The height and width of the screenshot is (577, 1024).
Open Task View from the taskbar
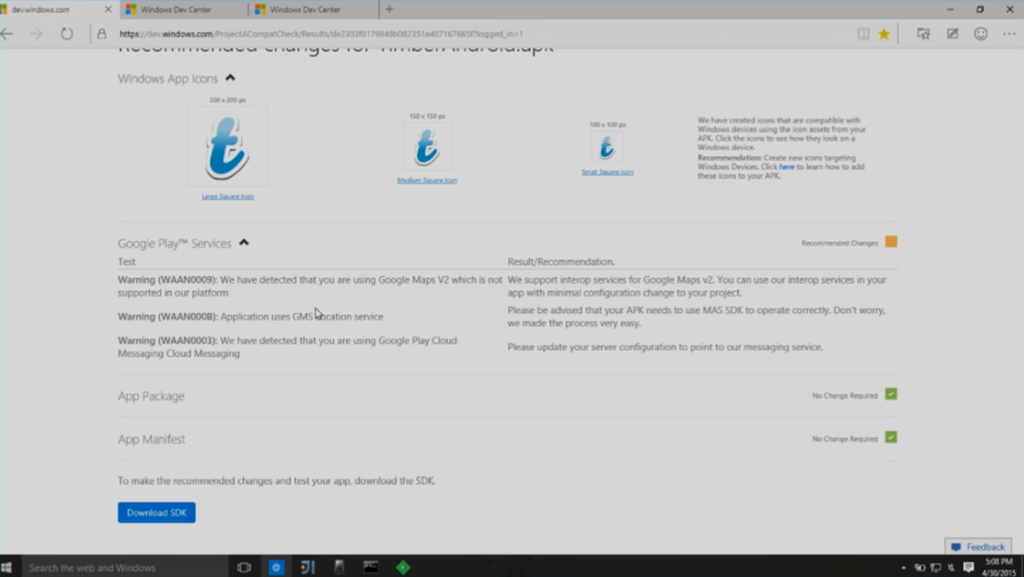[244, 567]
